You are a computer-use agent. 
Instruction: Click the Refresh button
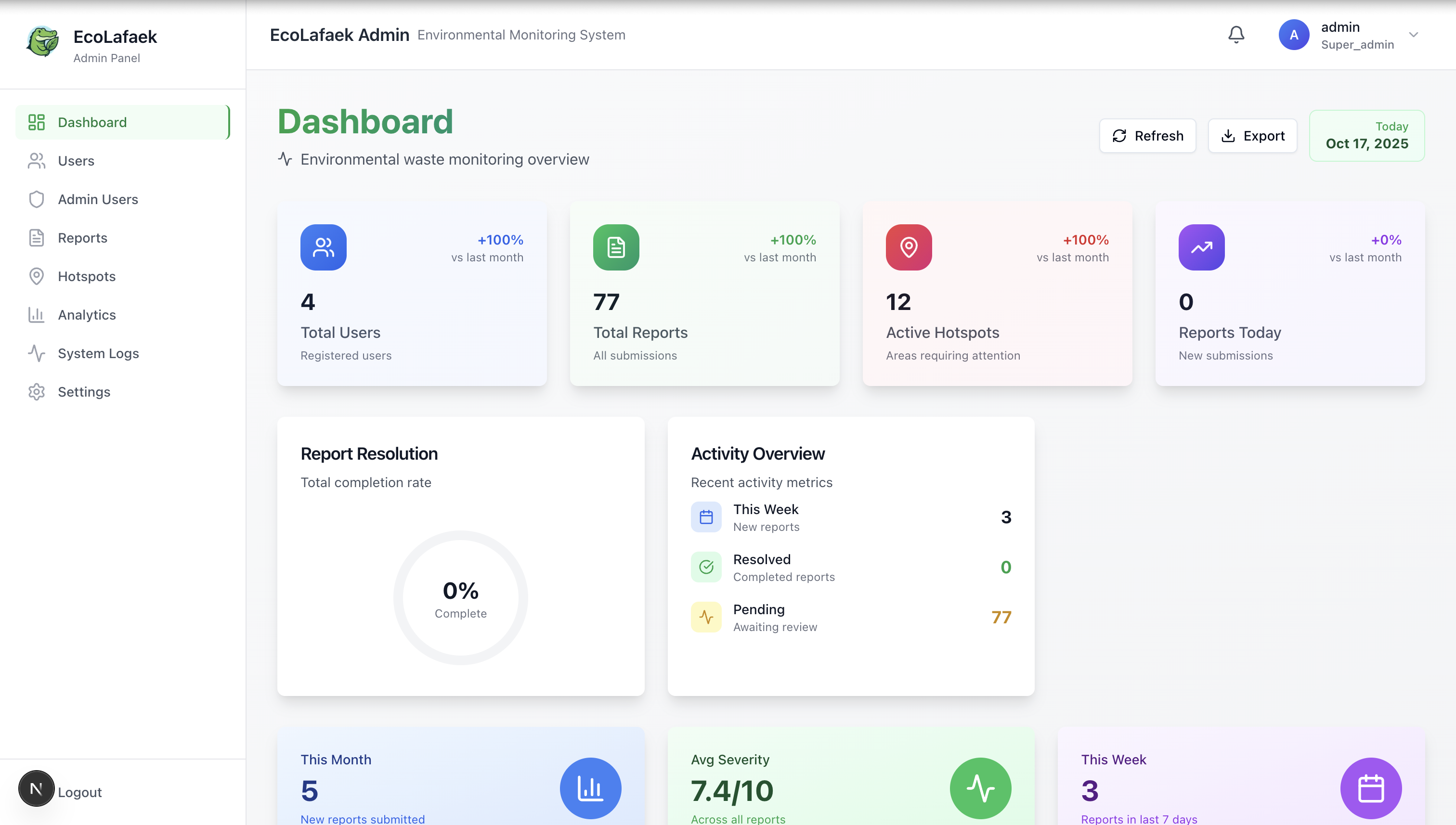coord(1147,135)
